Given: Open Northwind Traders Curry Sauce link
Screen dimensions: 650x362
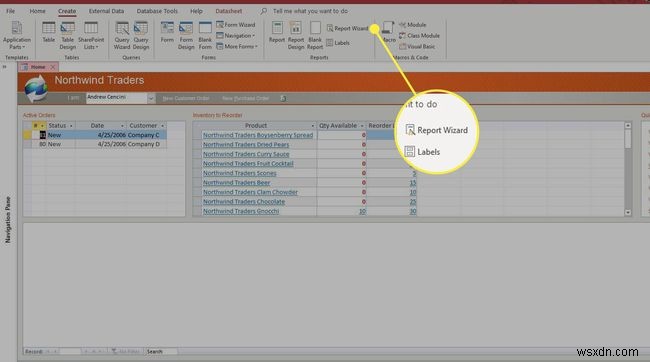Looking at the screenshot, I should coord(246,154).
